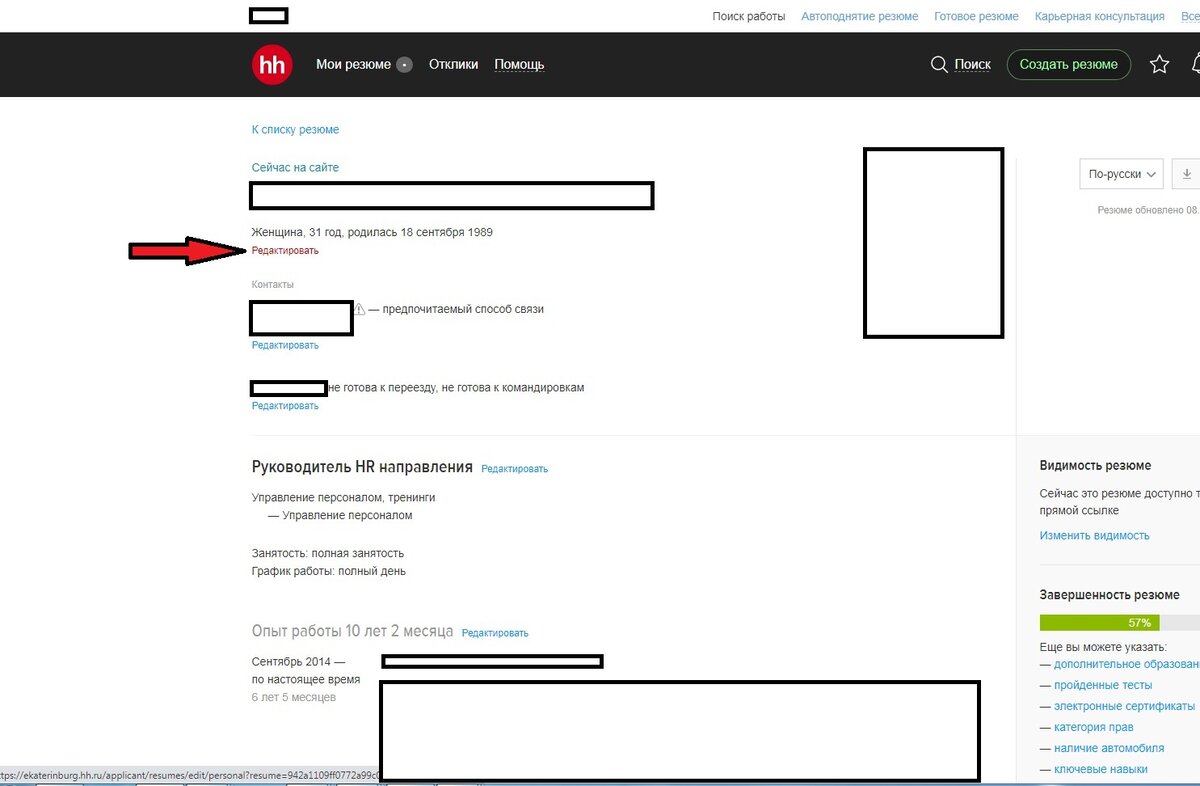Click электронные сертификаты suggestion link

click(1124, 706)
